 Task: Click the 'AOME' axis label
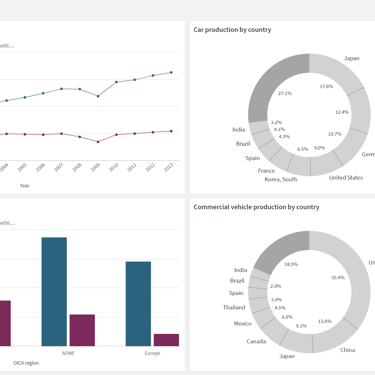tap(68, 353)
